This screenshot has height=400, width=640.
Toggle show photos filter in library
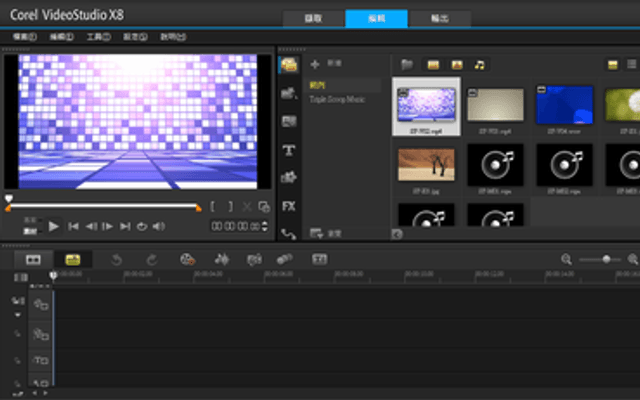[x=457, y=64]
